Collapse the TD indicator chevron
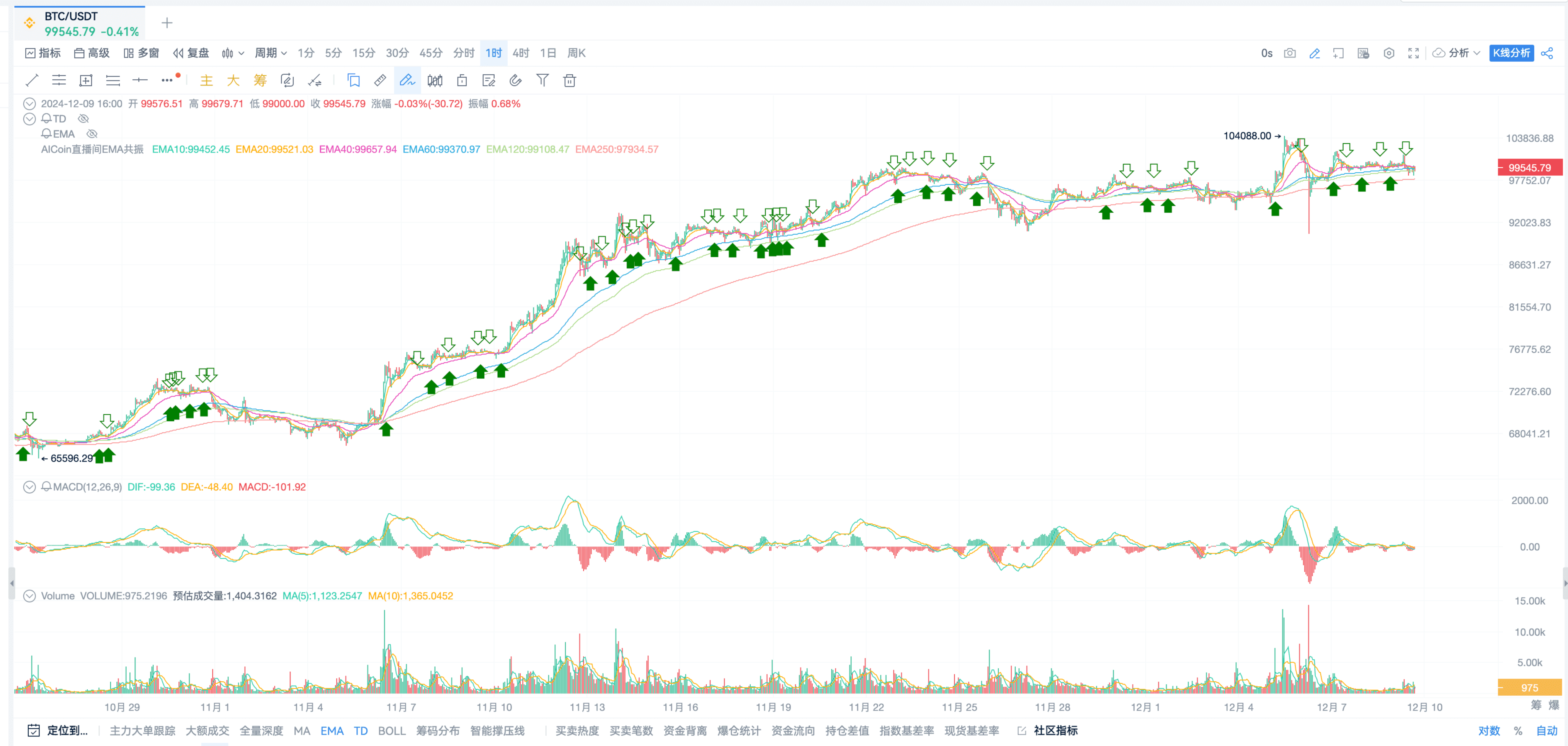The height and width of the screenshot is (746, 1568). point(29,119)
